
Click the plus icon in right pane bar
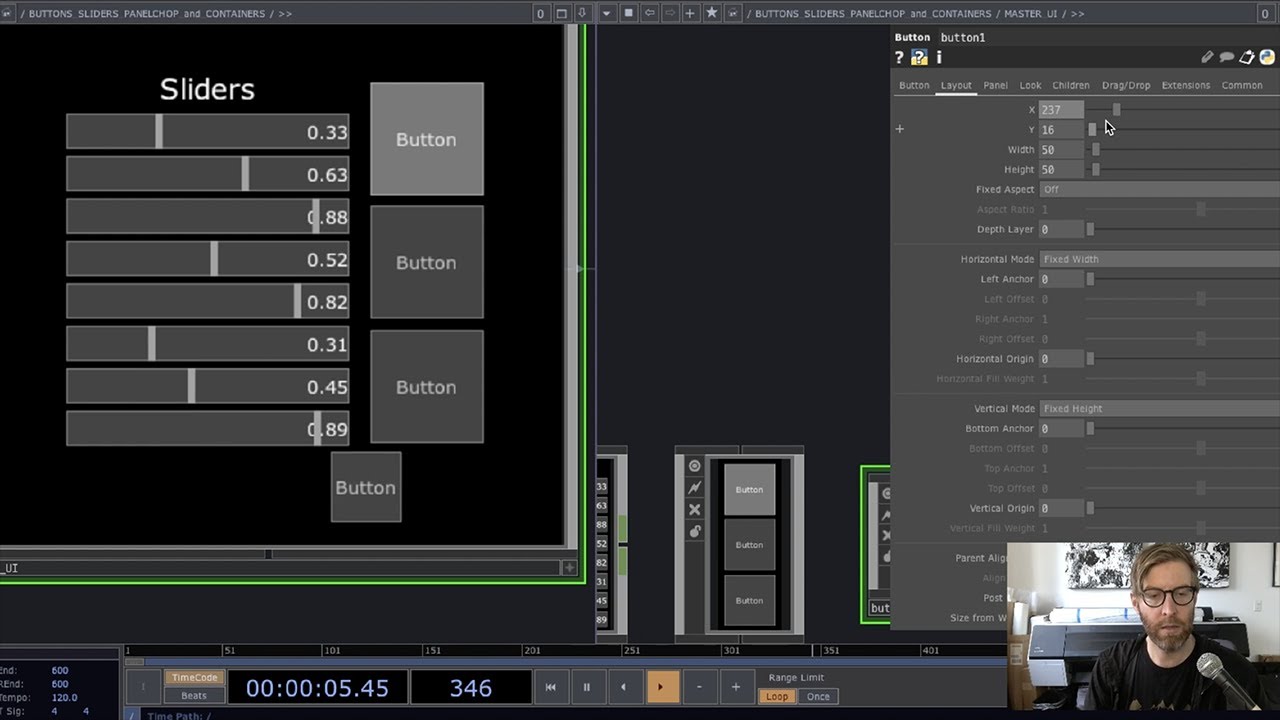690,13
